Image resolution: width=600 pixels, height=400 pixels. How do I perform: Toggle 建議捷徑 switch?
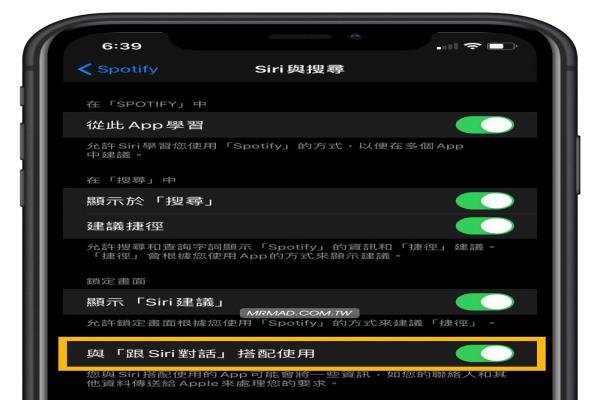[x=485, y=226]
